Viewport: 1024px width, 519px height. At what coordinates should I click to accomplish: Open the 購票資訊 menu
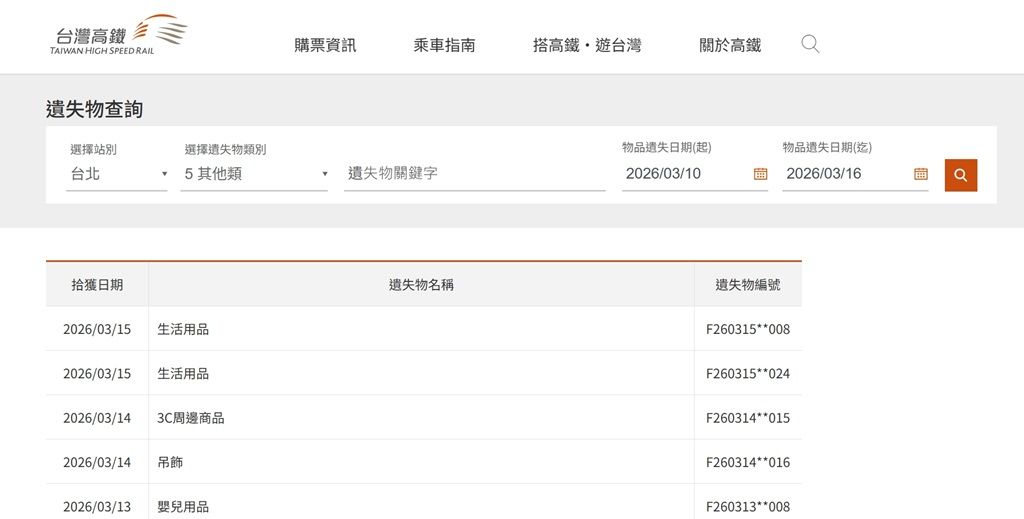point(325,45)
